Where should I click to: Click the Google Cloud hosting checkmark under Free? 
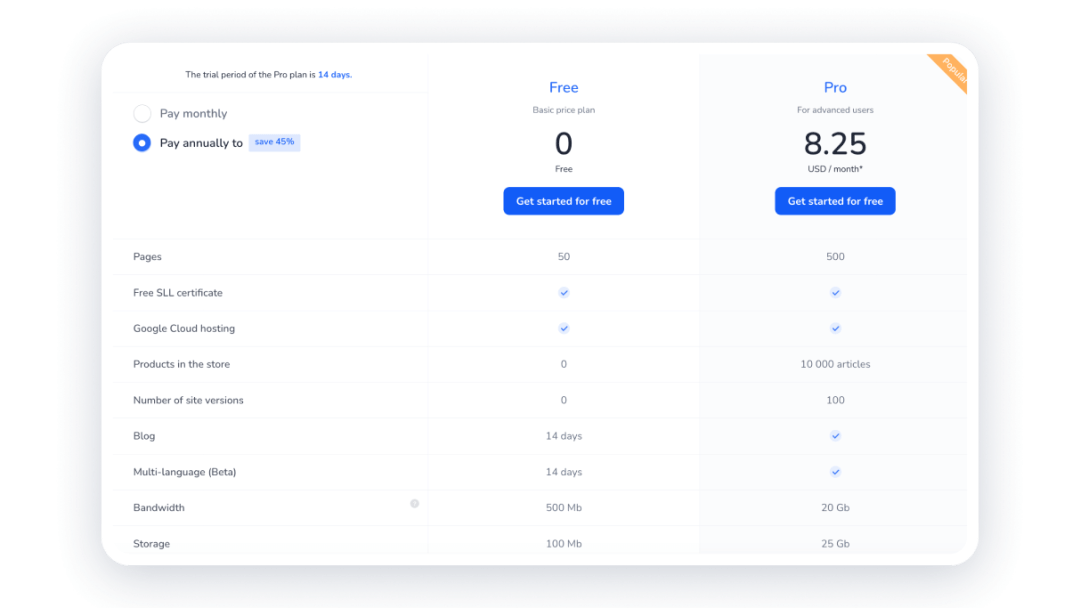[x=563, y=328]
